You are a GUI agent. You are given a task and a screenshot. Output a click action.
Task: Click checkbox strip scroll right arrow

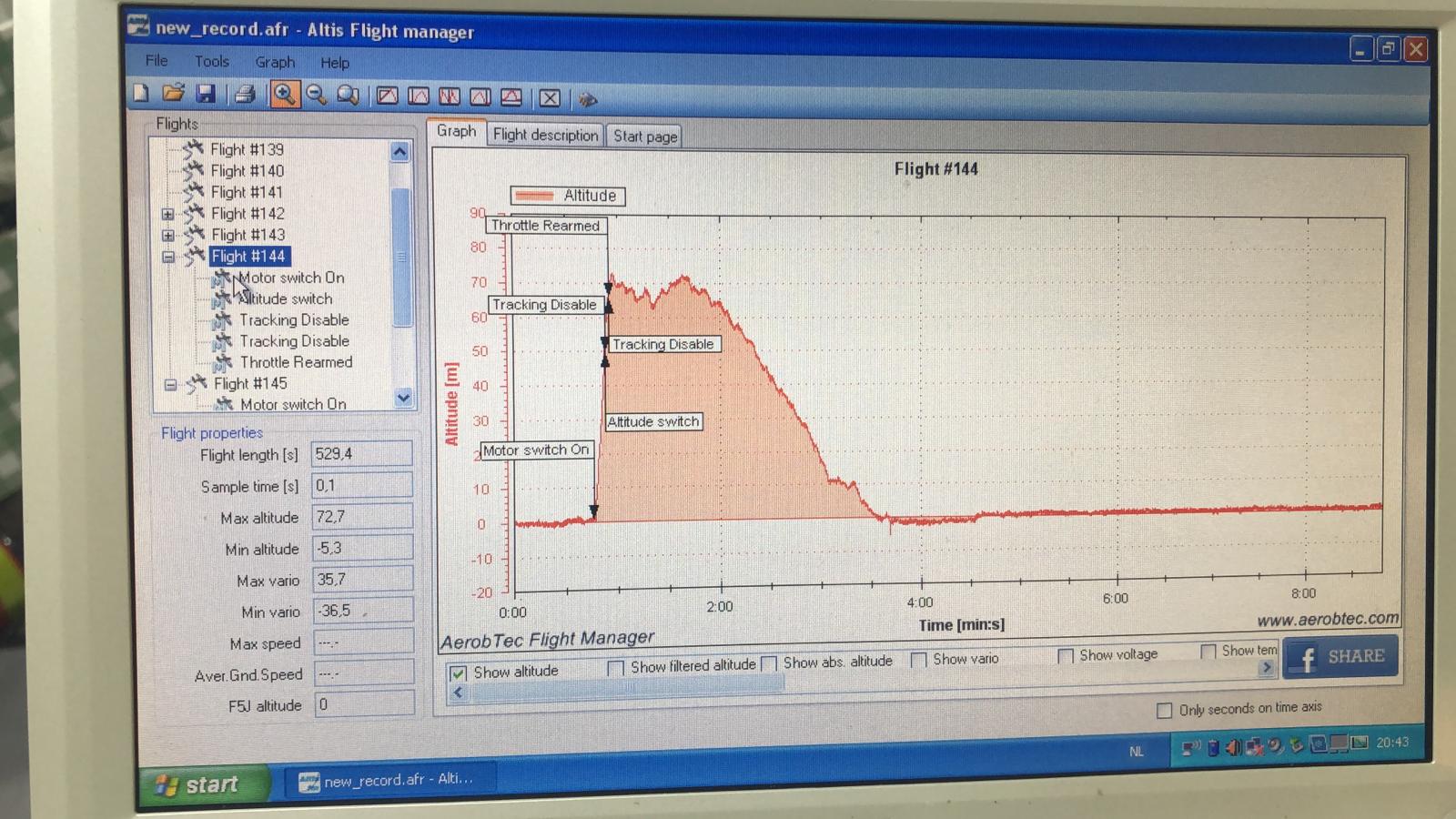tap(1267, 667)
